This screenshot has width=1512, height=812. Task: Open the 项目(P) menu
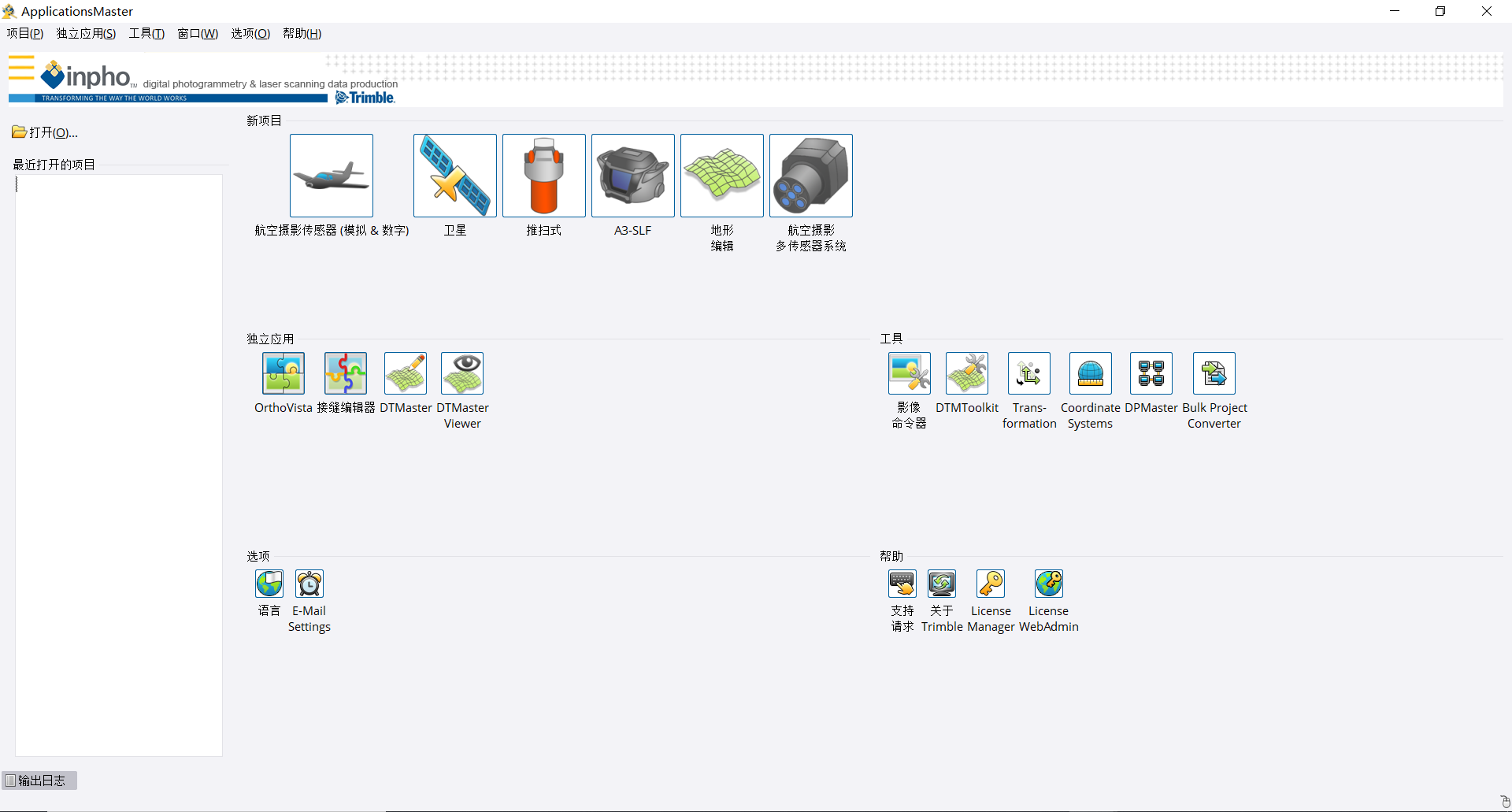pyautogui.click(x=25, y=33)
